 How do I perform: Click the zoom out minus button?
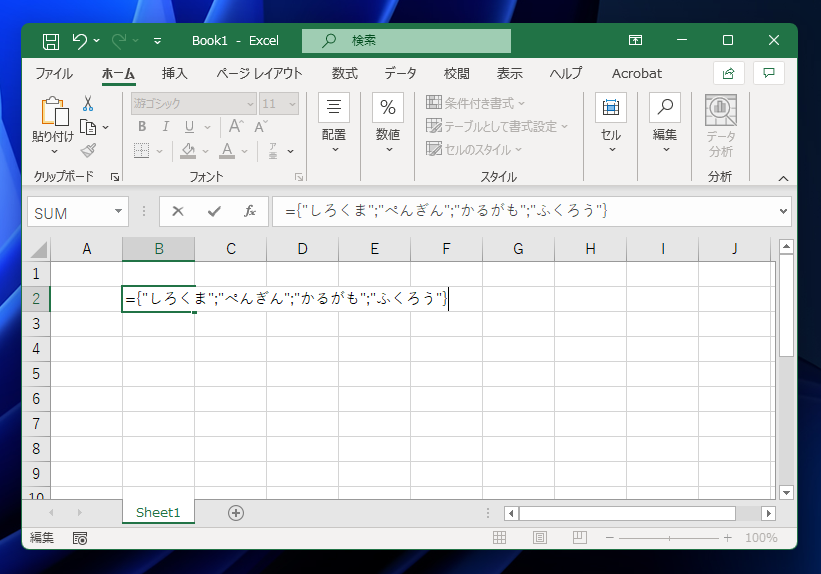(x=609, y=538)
